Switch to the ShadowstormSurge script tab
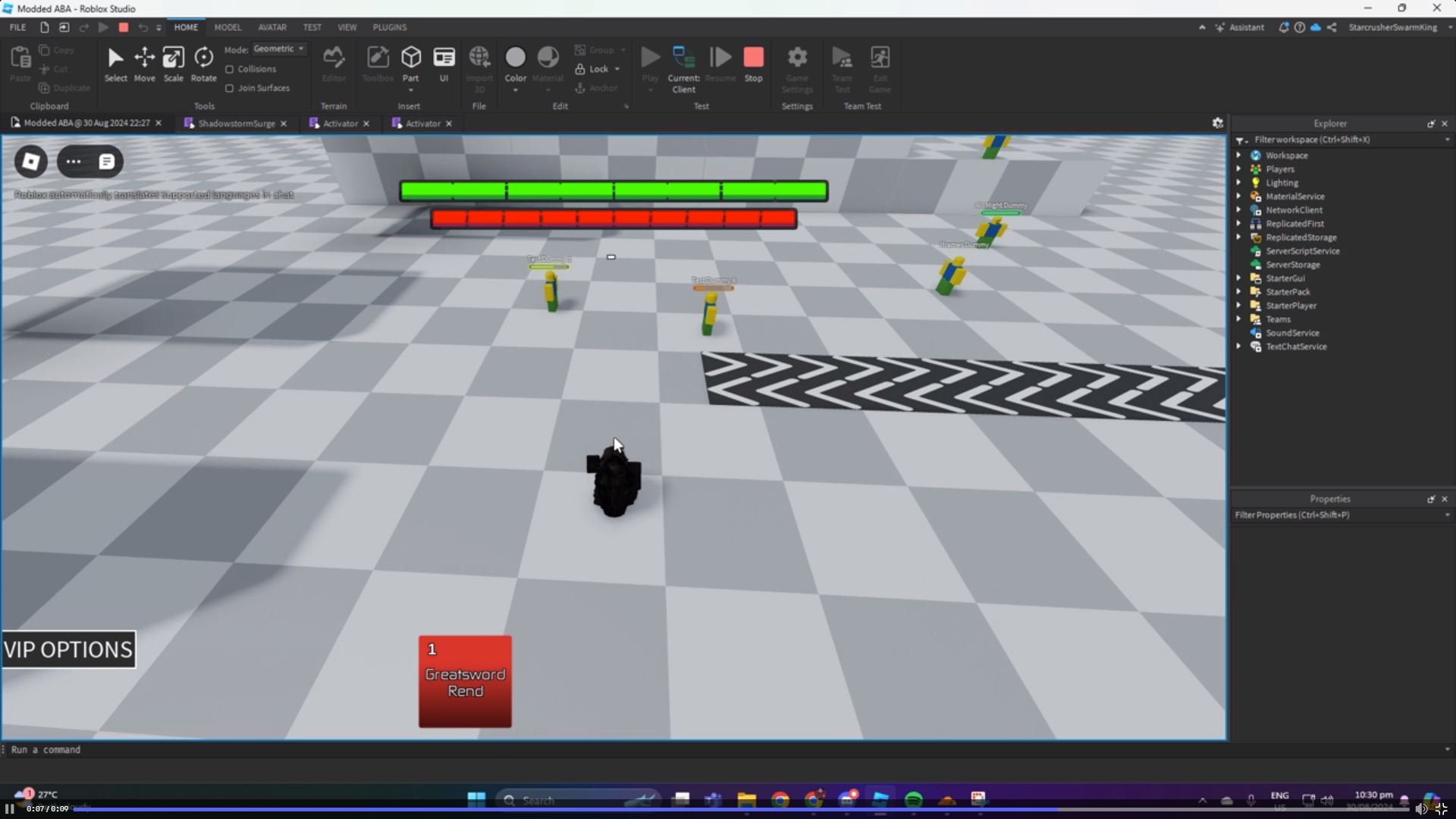1456x819 pixels. [x=236, y=124]
